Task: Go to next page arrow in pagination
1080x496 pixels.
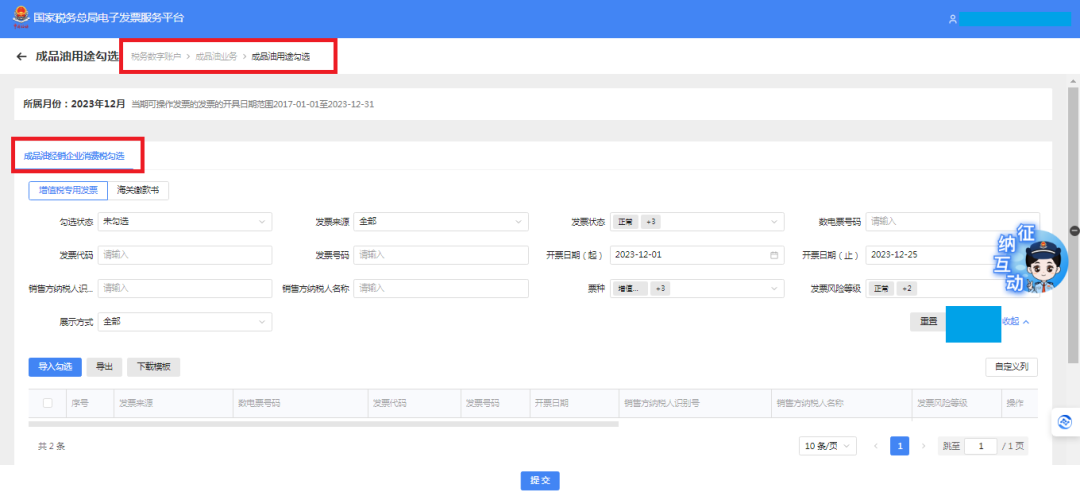Action: pyautogui.click(x=923, y=446)
